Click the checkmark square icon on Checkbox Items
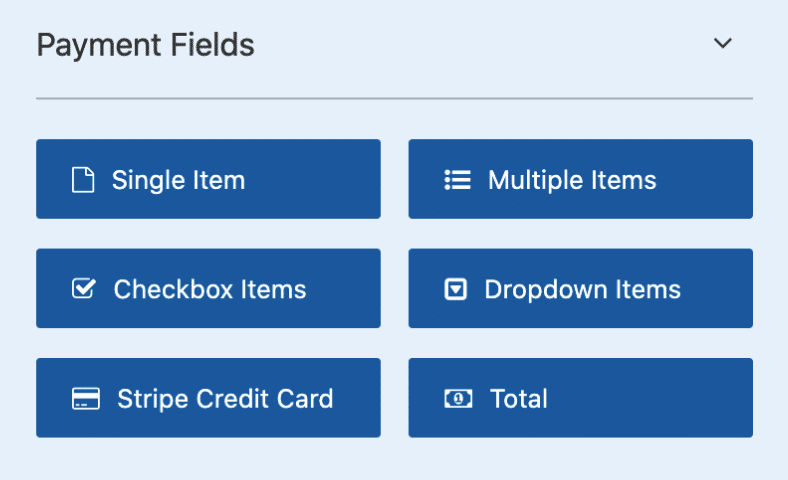 tap(83, 289)
